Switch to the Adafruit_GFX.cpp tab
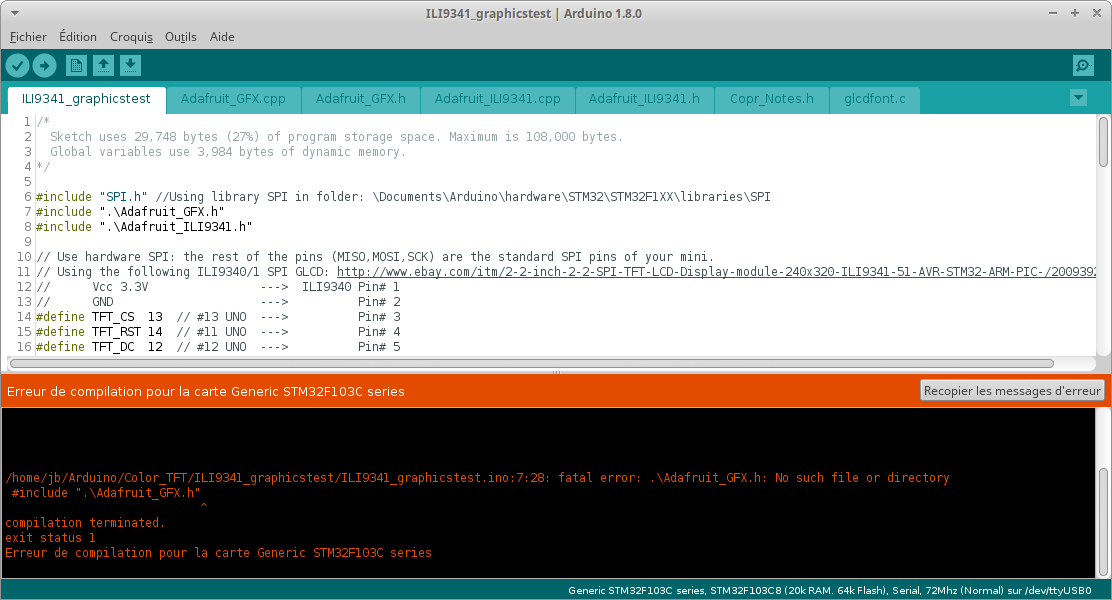The width and height of the screenshot is (1112, 600). point(233,99)
